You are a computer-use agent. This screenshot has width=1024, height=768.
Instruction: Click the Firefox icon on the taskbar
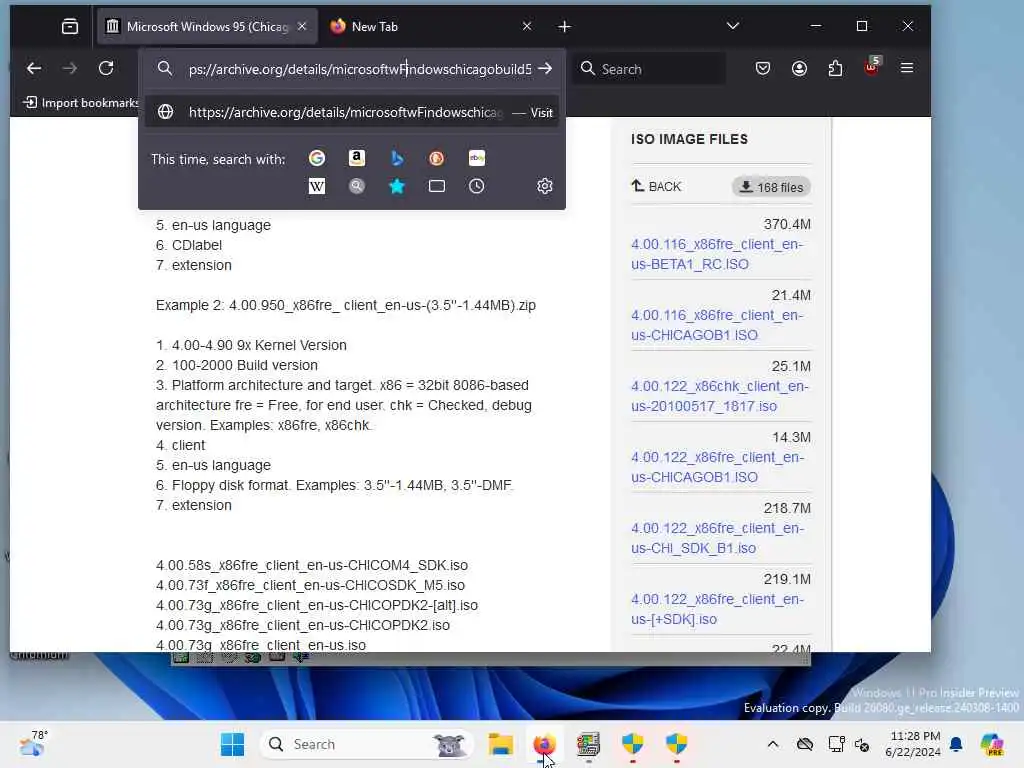(544, 744)
